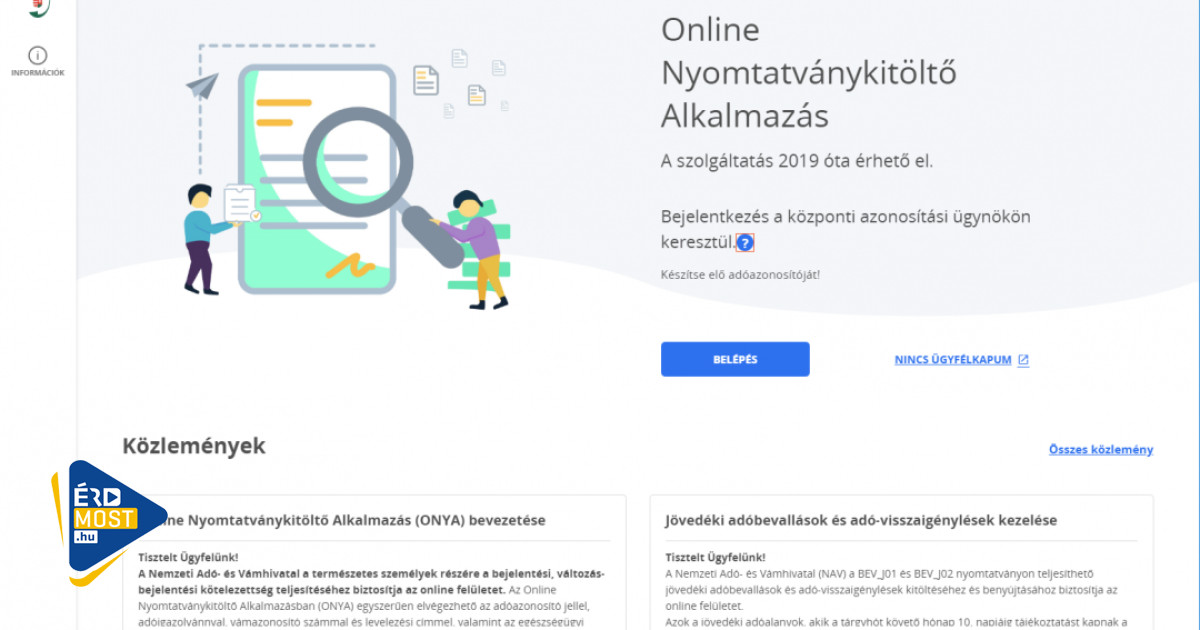Click the coat of arms logo

[37, 7]
